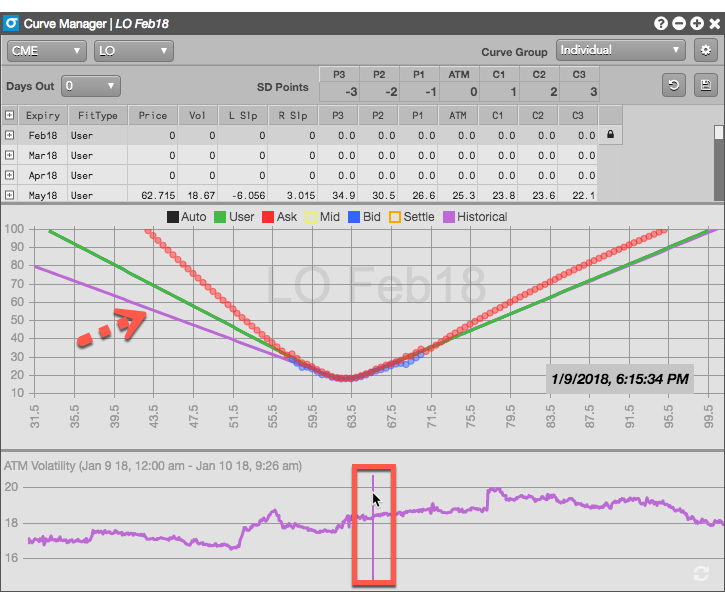Click the help question mark icon
The width and height of the screenshot is (725, 603).
click(661, 22)
